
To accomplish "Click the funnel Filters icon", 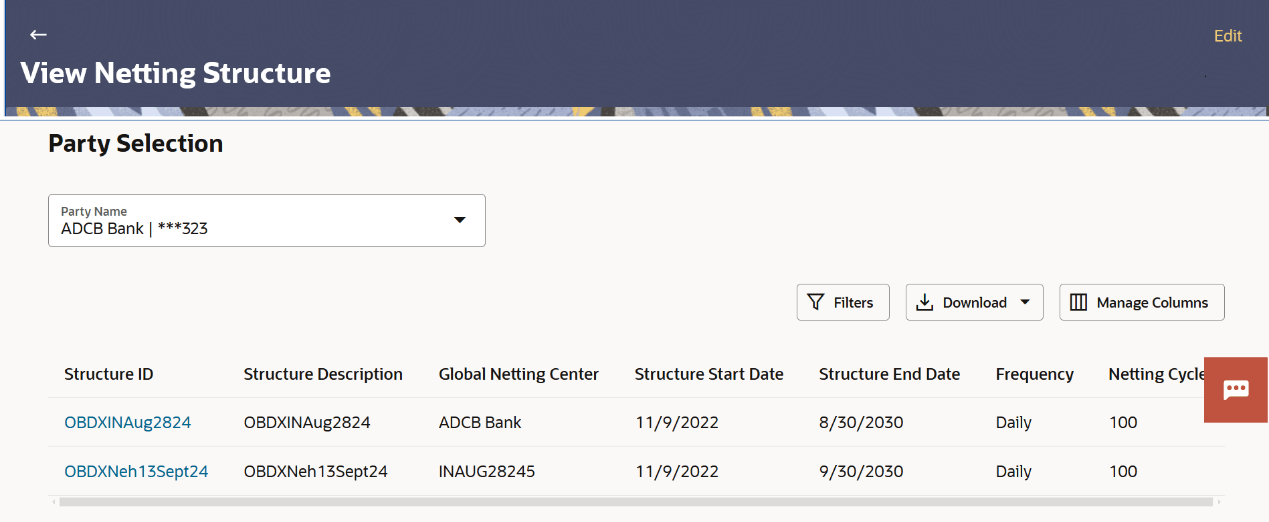I will (x=816, y=302).
